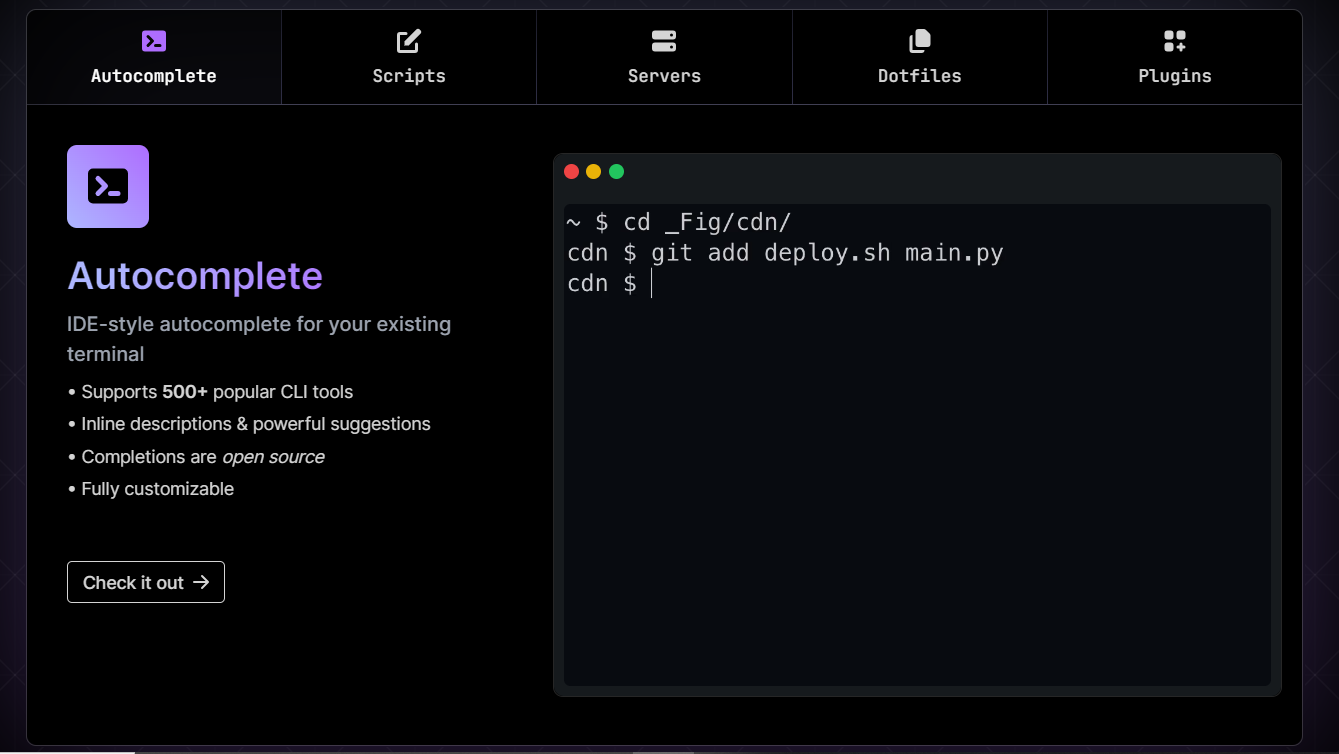Select the Dotfiles tab label
Image resolution: width=1339 pixels, height=754 pixels.
pos(919,76)
